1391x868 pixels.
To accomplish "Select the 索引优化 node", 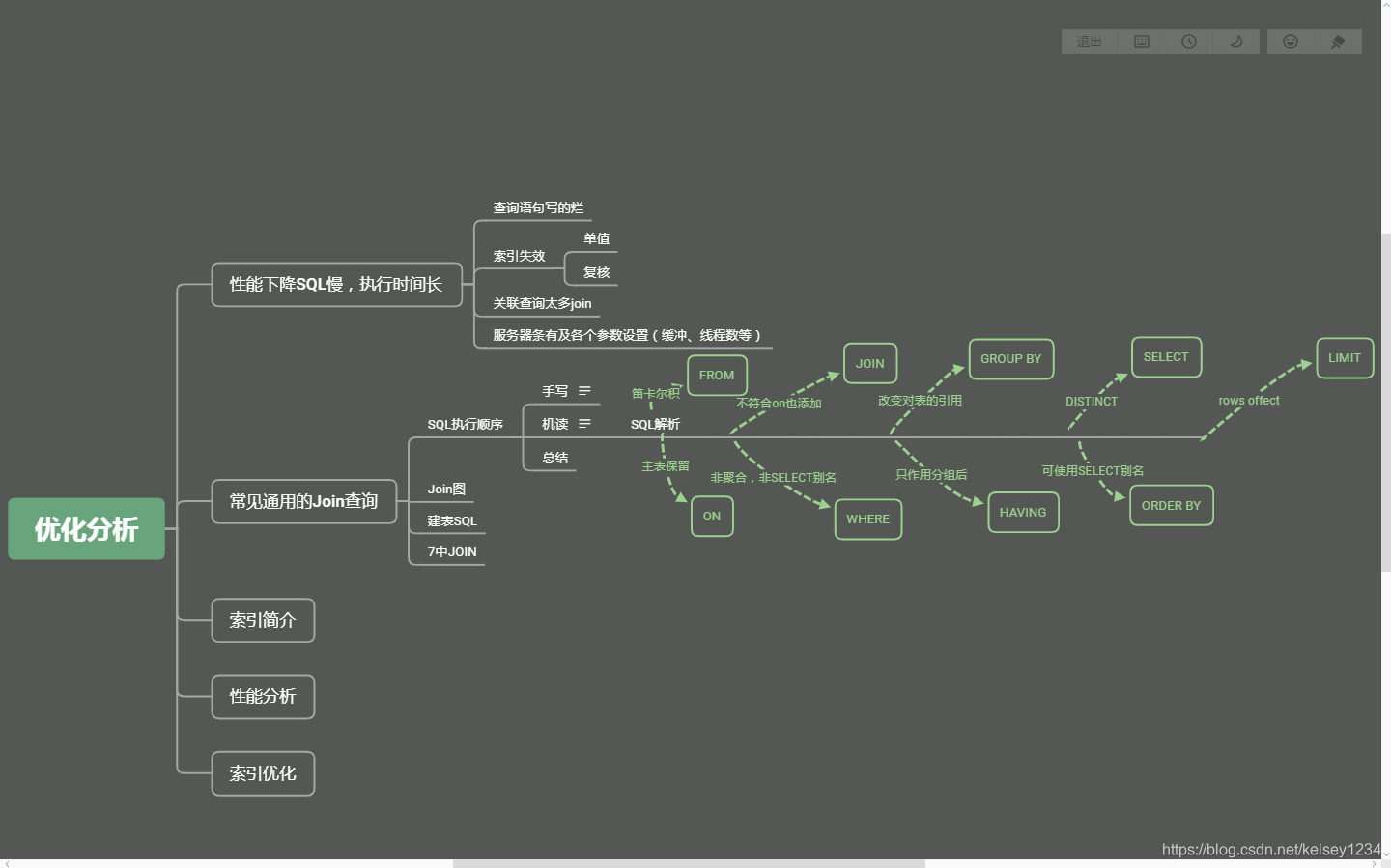I will 263,773.
